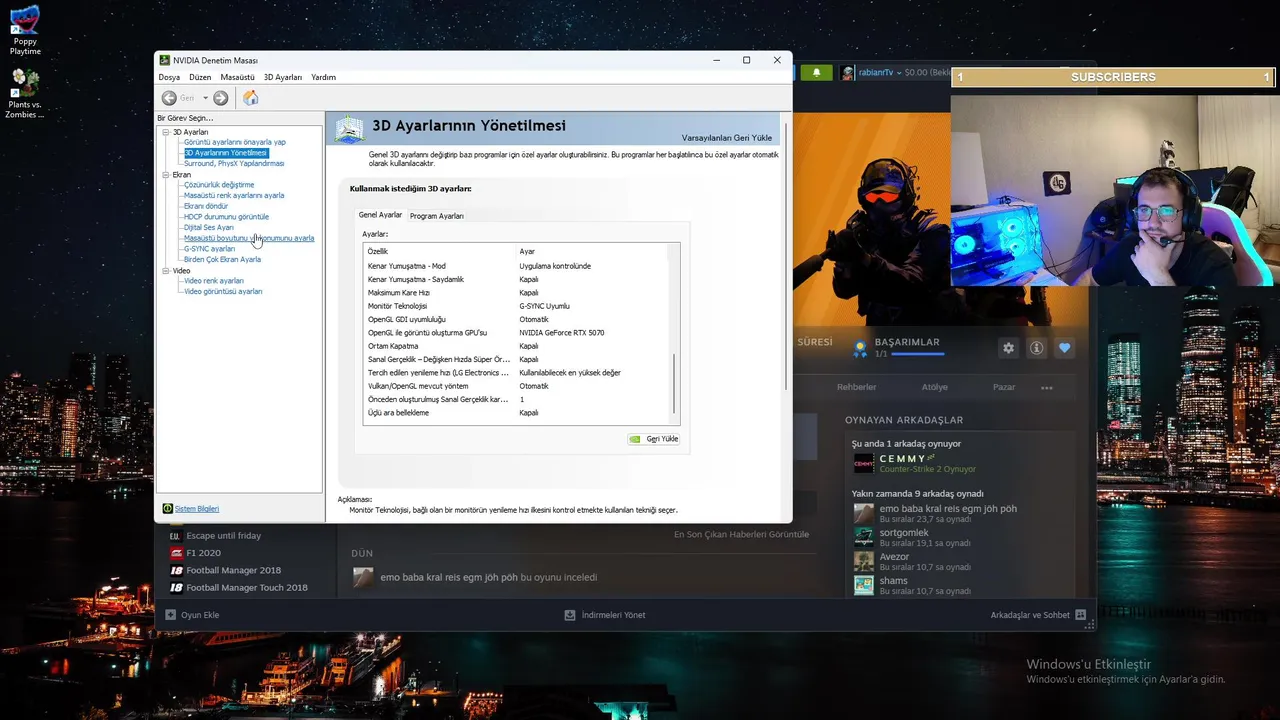Open the Dosya menu
Image resolution: width=1280 pixels, height=720 pixels.
pyautogui.click(x=169, y=77)
